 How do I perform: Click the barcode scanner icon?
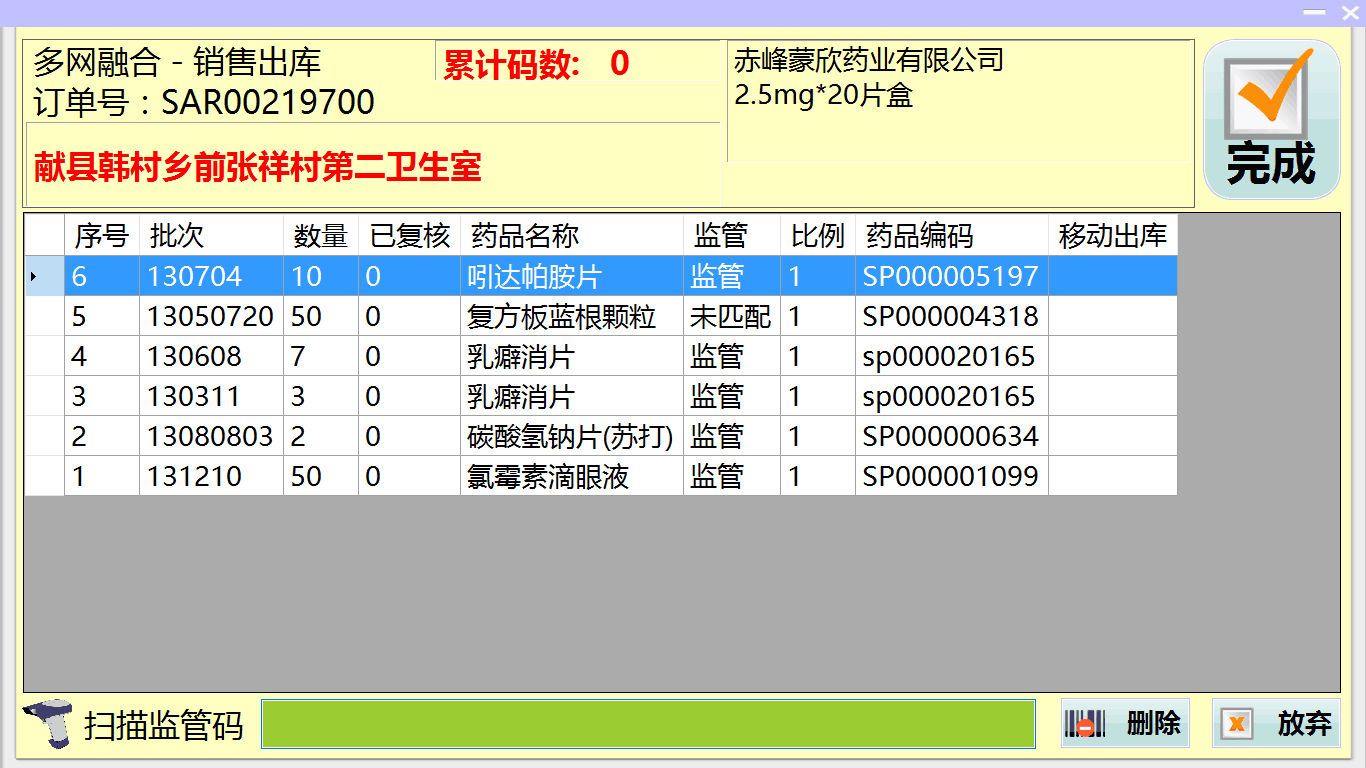(47, 724)
